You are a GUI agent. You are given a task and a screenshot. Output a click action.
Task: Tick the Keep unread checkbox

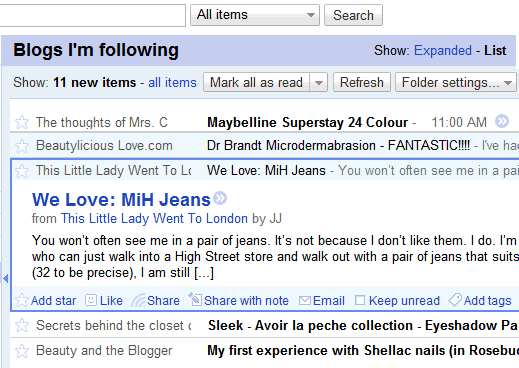[360, 300]
